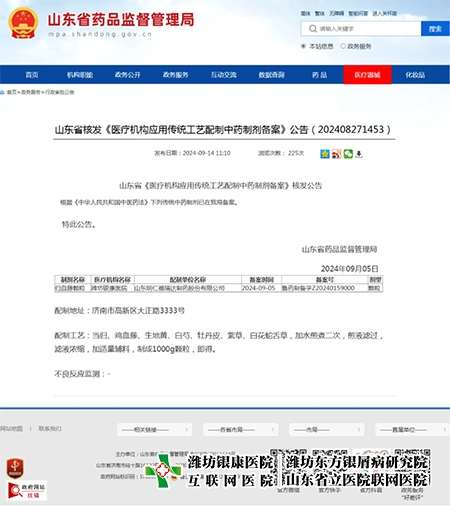Click 进入关怀版 link
This screenshot has width=450, height=506.
pos(385,13)
